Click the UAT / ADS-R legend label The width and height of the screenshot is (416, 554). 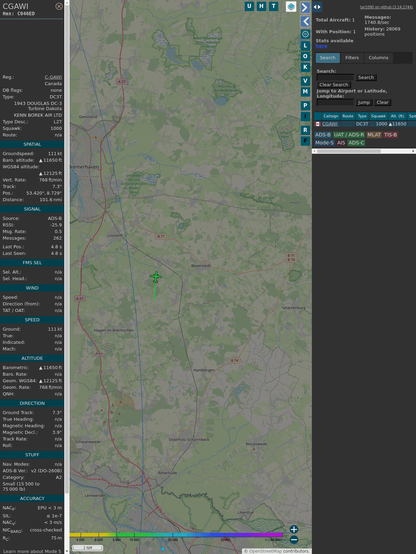click(x=348, y=135)
